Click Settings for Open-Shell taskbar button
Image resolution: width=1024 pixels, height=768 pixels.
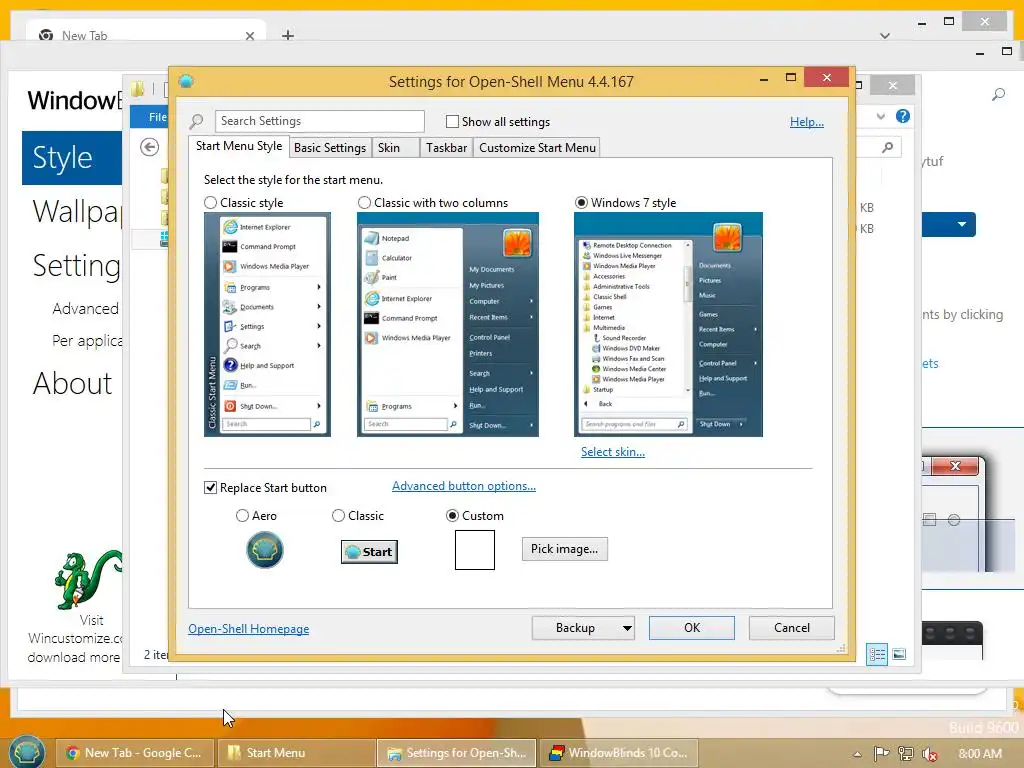tap(456, 753)
